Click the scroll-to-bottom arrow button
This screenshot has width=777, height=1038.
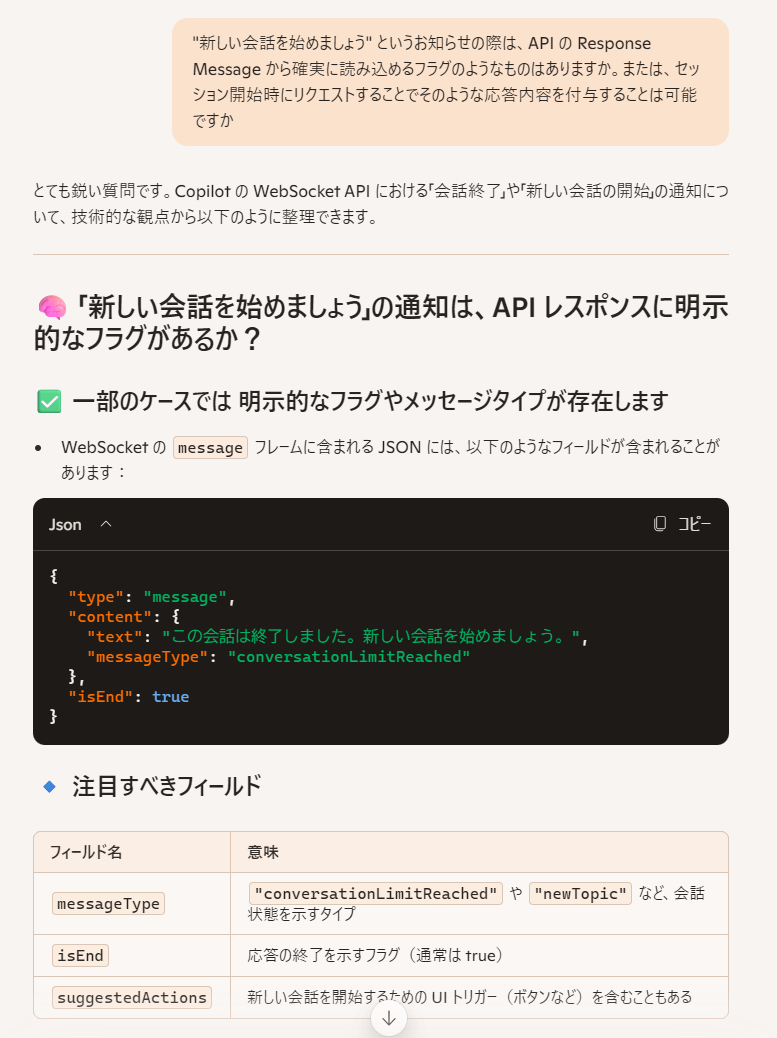[388, 1018]
